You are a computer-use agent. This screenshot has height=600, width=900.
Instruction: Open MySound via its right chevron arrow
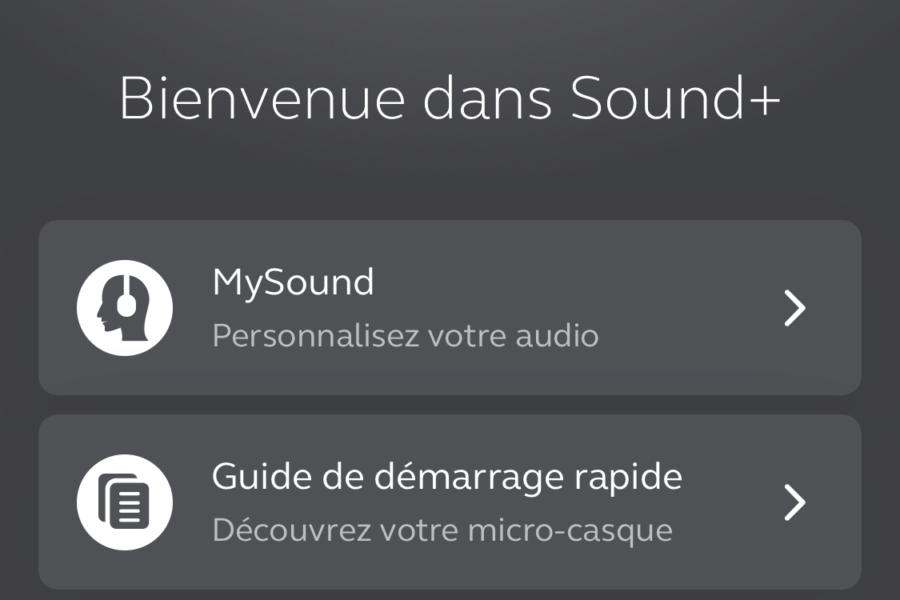click(x=795, y=308)
